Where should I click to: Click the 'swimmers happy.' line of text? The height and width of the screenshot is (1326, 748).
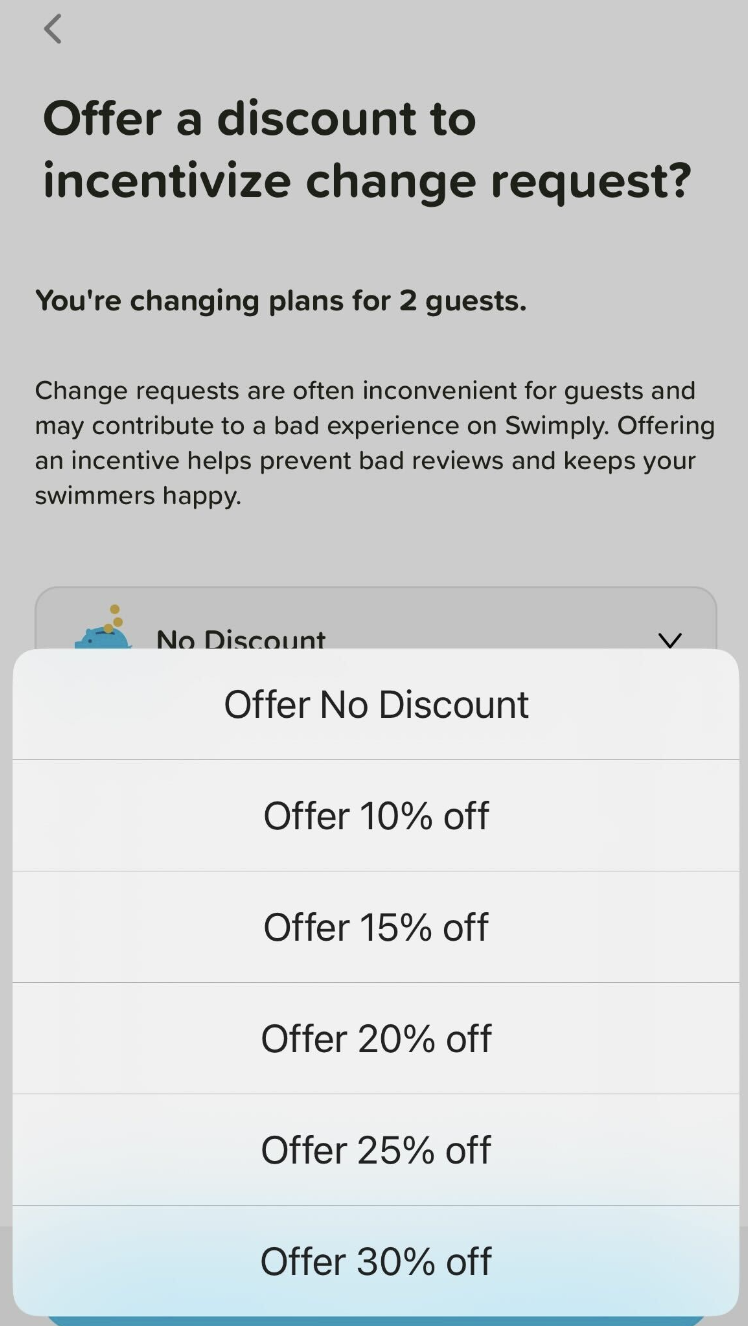(x=138, y=496)
